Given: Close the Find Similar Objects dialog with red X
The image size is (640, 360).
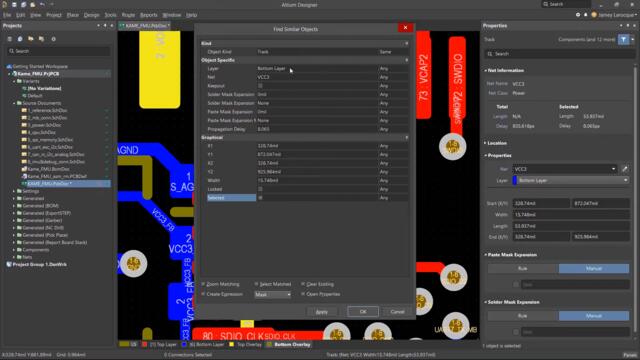Looking at the screenshot, I should click(405, 27).
